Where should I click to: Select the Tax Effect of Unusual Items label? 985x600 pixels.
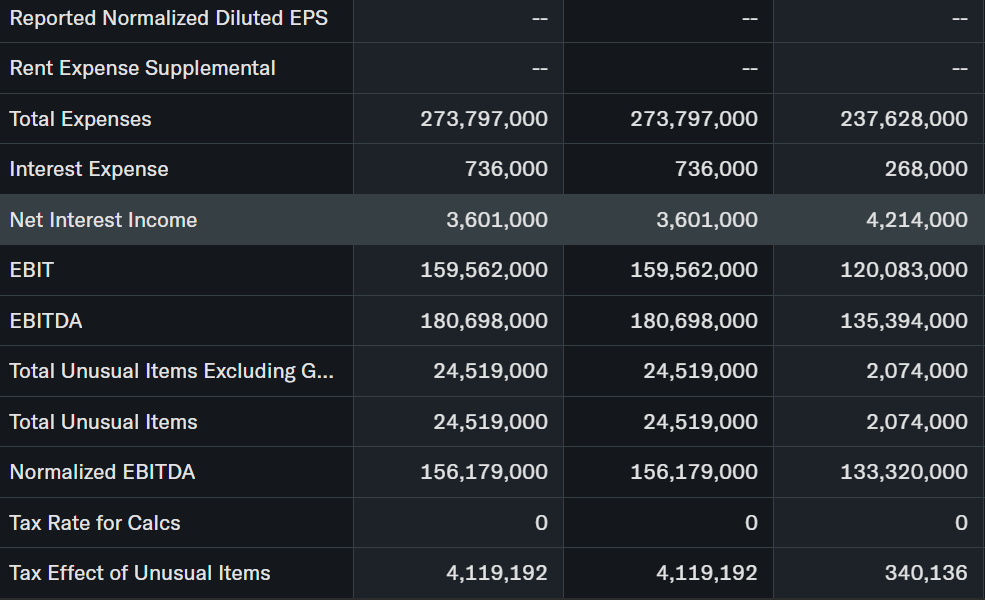[x=140, y=573]
